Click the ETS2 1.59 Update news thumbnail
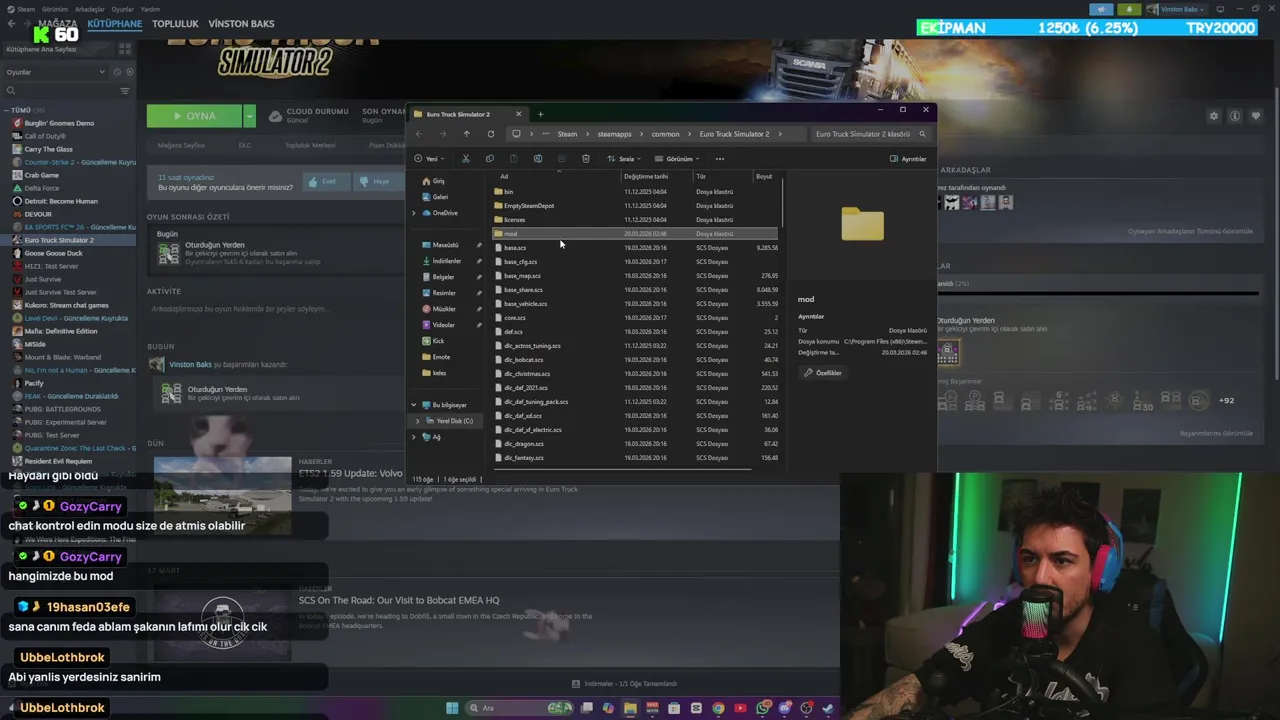This screenshot has width=1280, height=720. [x=223, y=495]
